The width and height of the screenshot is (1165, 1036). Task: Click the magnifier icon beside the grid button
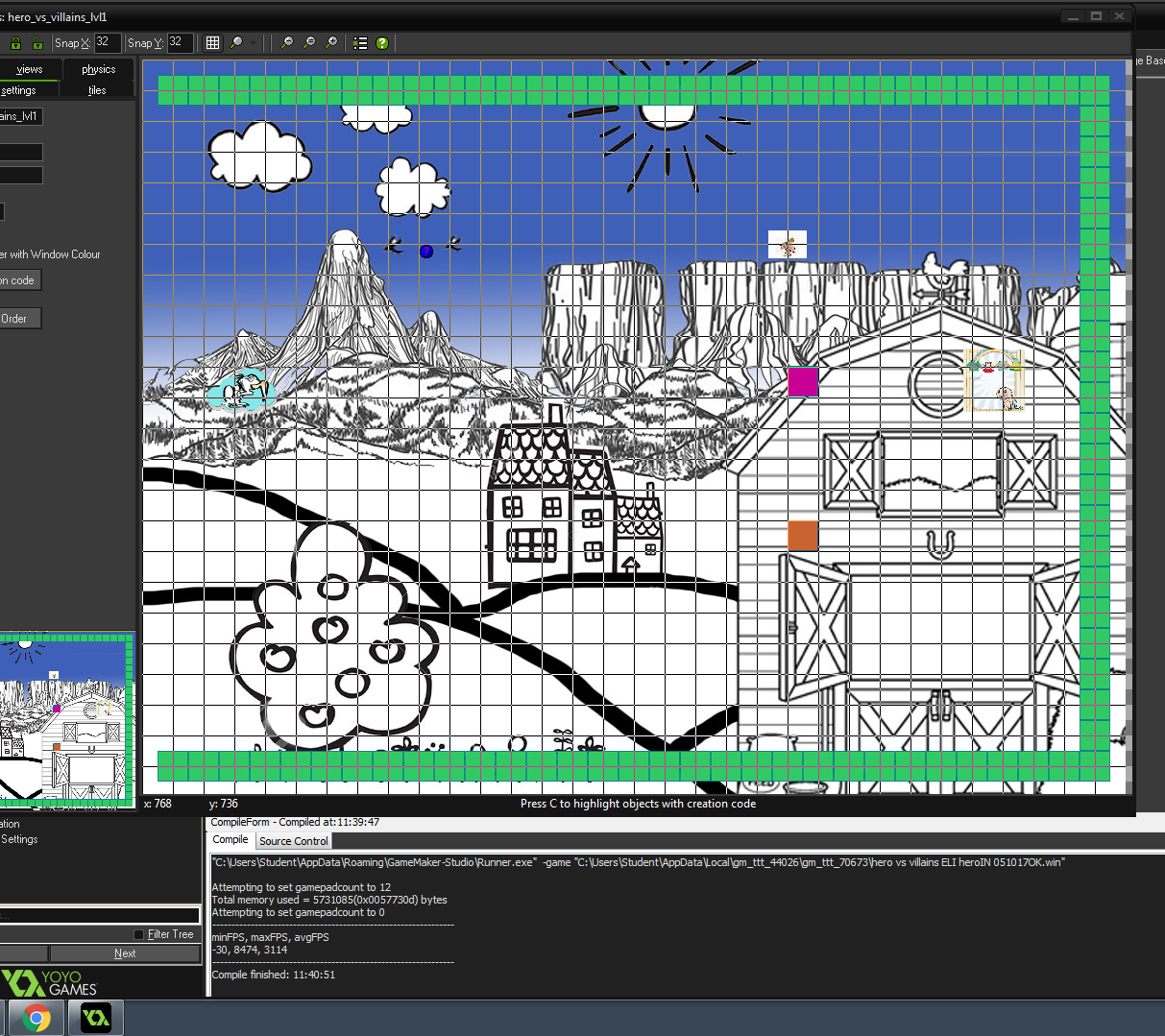pos(236,43)
